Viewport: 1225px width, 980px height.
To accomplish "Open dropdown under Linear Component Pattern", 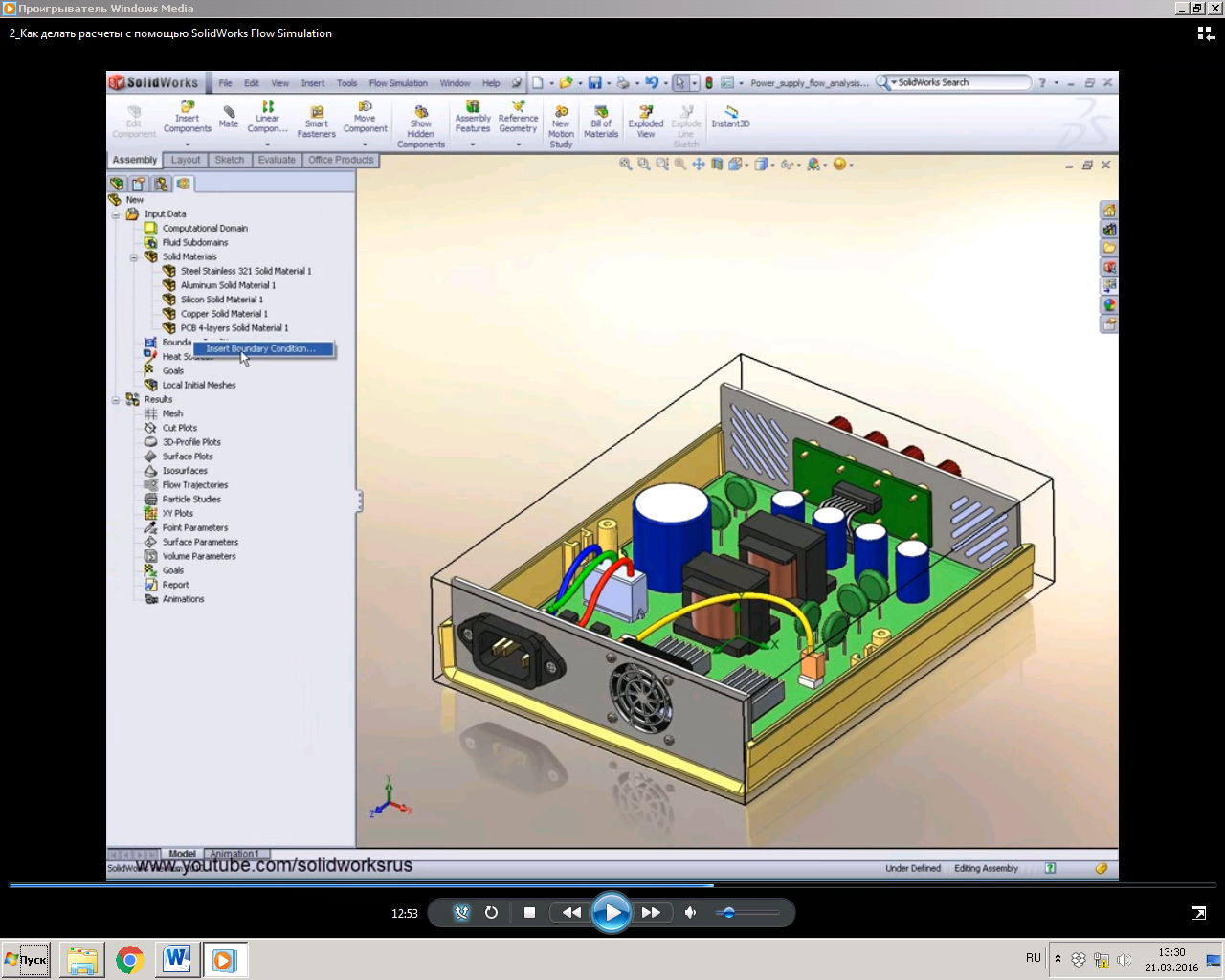I will [x=267, y=145].
